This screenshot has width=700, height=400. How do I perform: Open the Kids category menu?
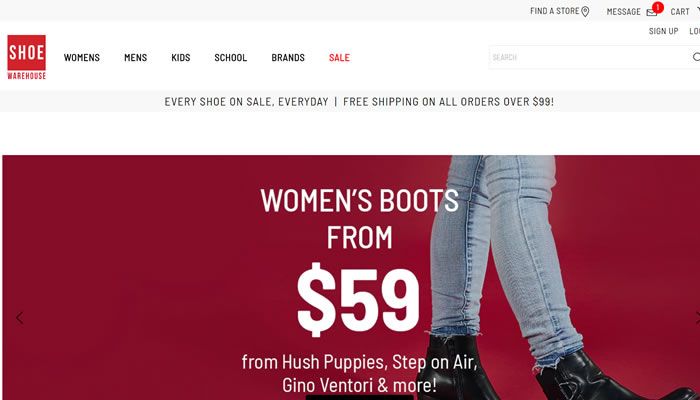point(181,58)
